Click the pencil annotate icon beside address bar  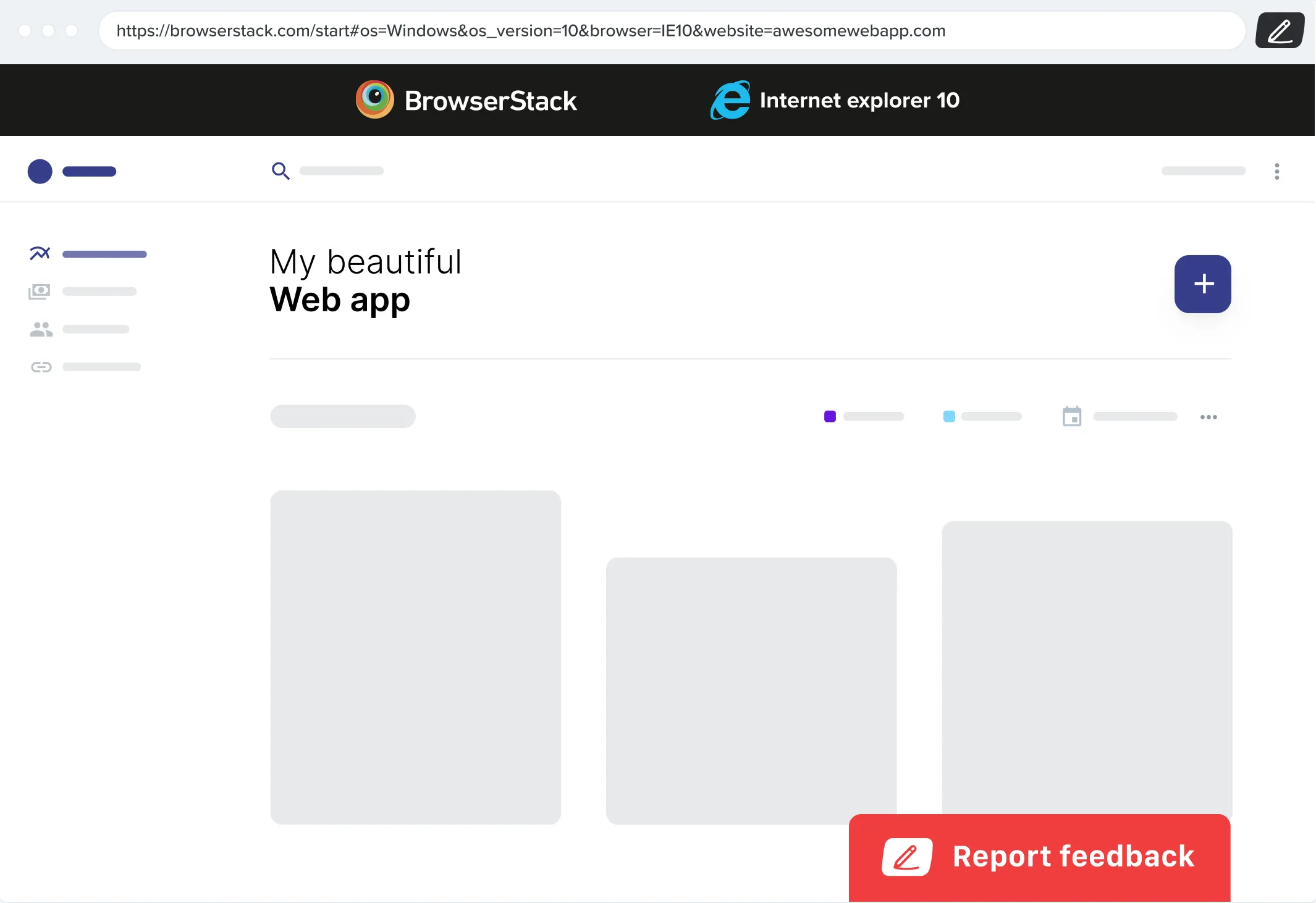tap(1280, 30)
